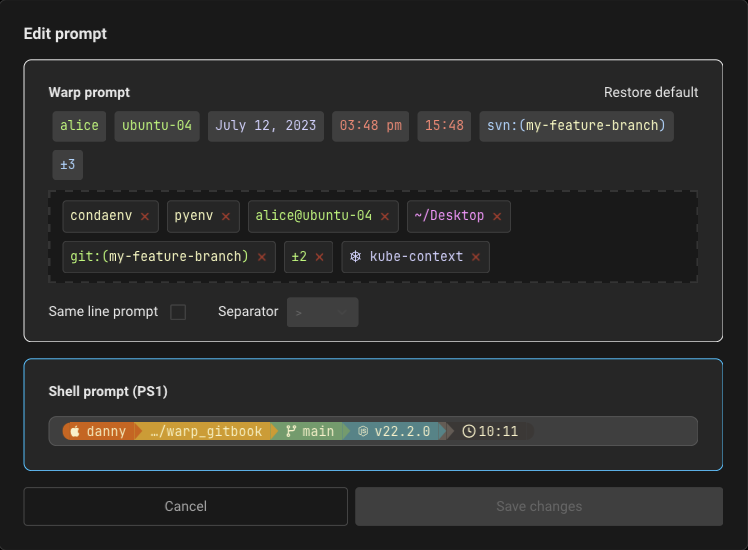Delete the ±2 chip with its X icon

click(320, 257)
